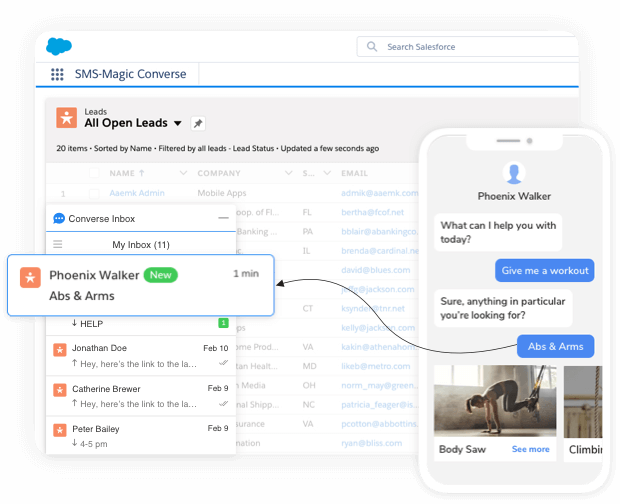Click the Climbing workout card thumbnail
620x504 pixels.
583,402
